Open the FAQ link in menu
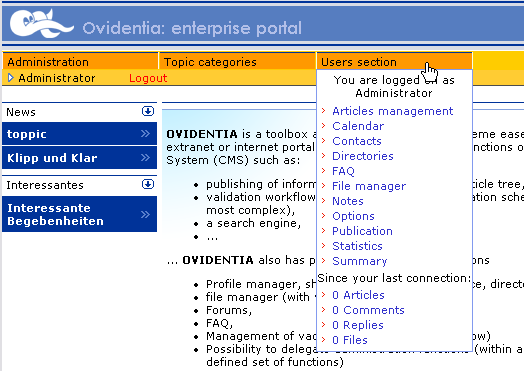 [x=343, y=171]
